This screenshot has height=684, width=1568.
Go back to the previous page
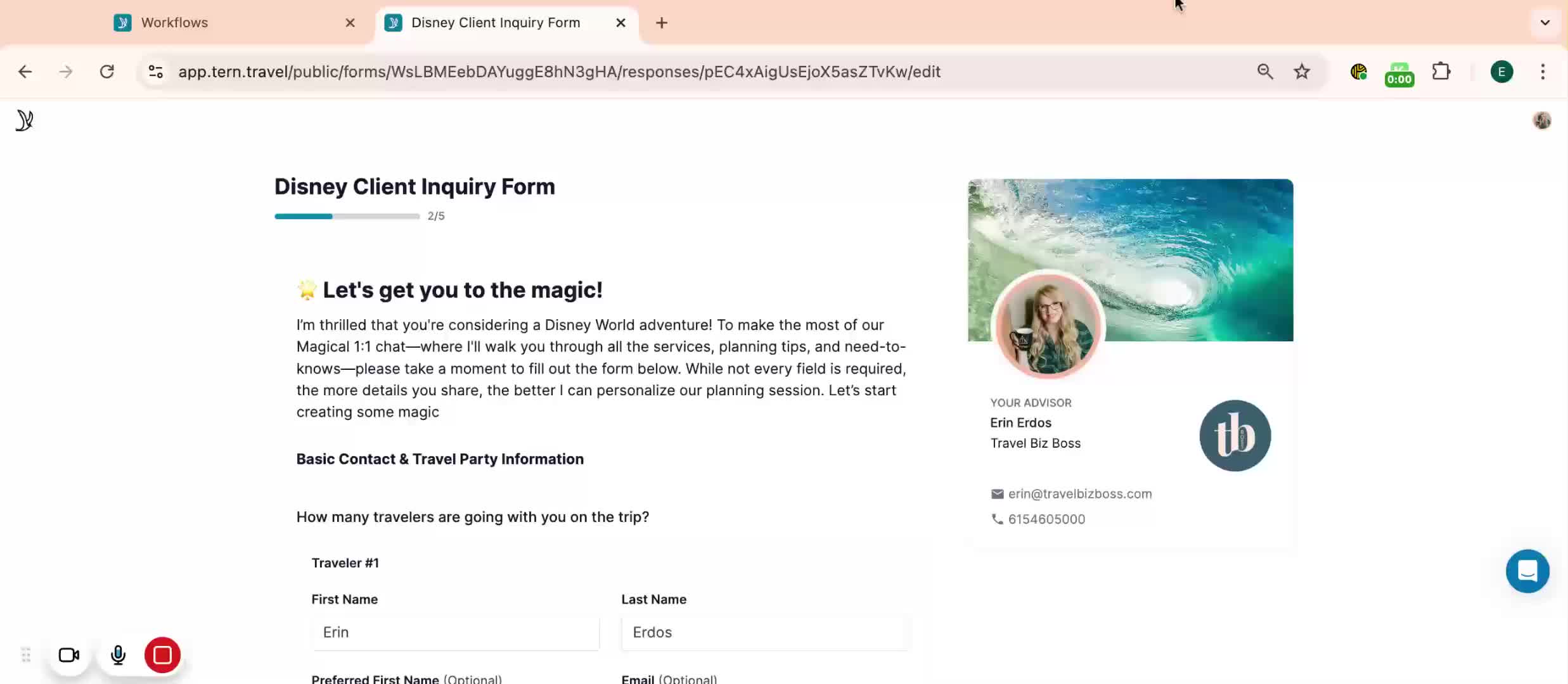25,72
